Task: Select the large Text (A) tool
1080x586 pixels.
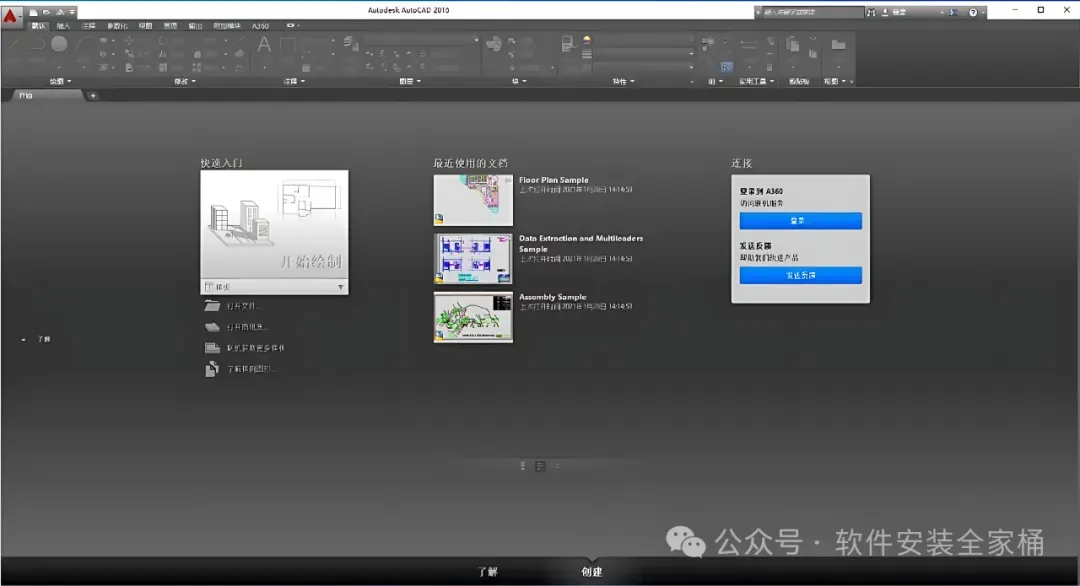Action: [264, 45]
